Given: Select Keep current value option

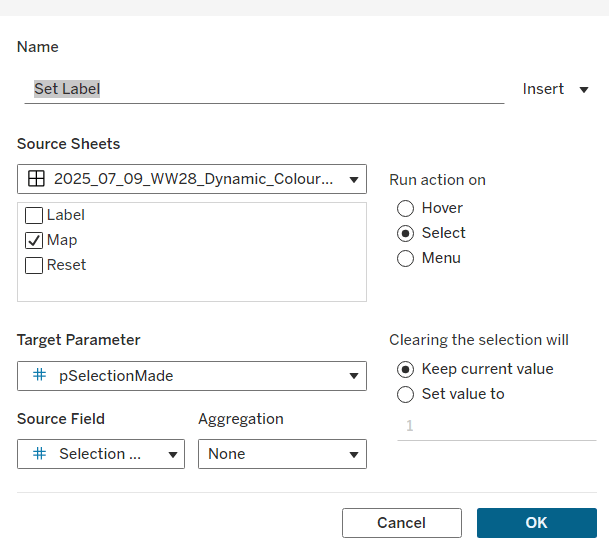Looking at the screenshot, I should point(406,369).
